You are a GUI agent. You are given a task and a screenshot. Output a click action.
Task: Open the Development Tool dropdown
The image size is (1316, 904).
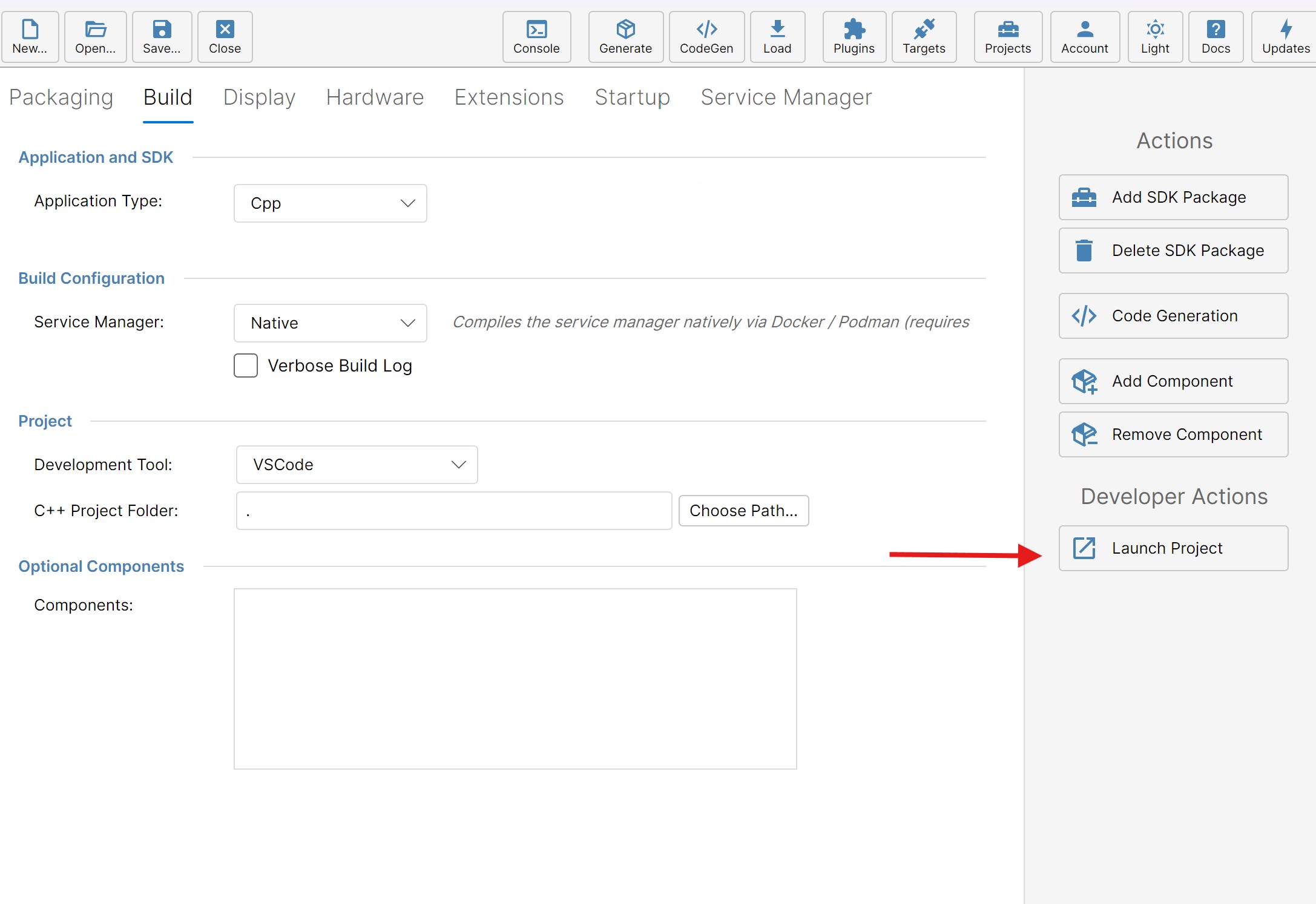[357, 465]
